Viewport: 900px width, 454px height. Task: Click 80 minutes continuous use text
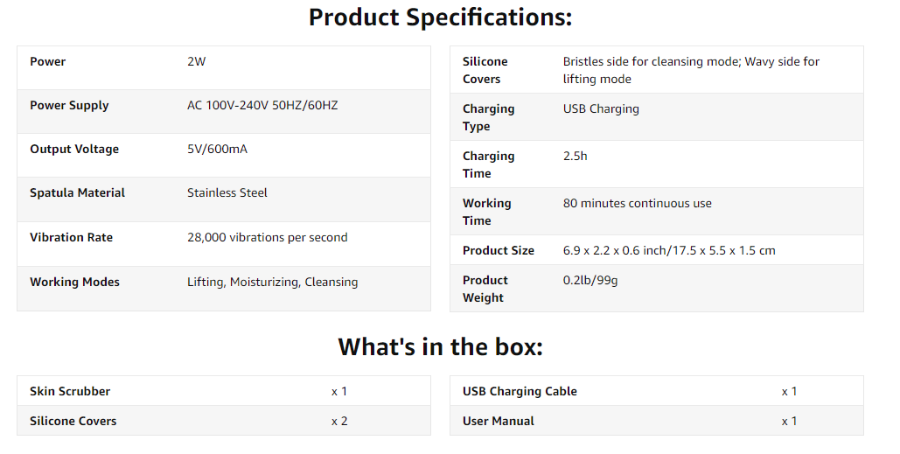(637, 203)
